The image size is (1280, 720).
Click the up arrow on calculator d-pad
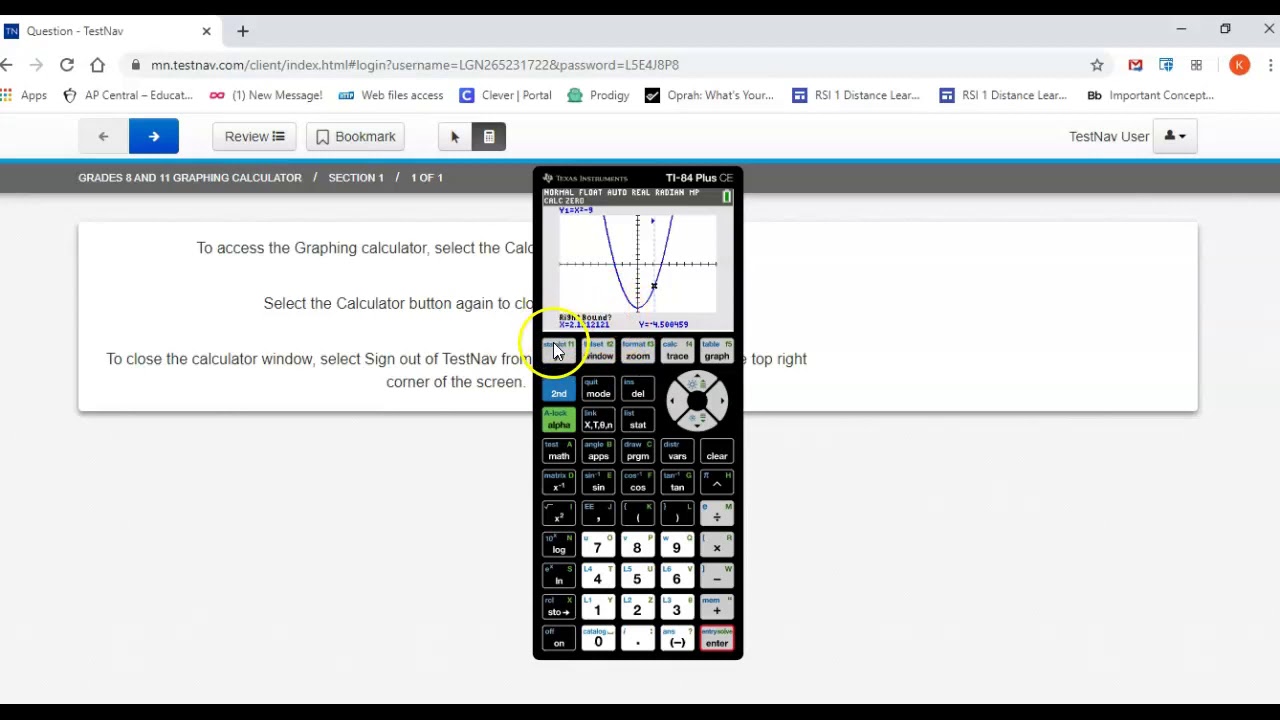(697, 381)
